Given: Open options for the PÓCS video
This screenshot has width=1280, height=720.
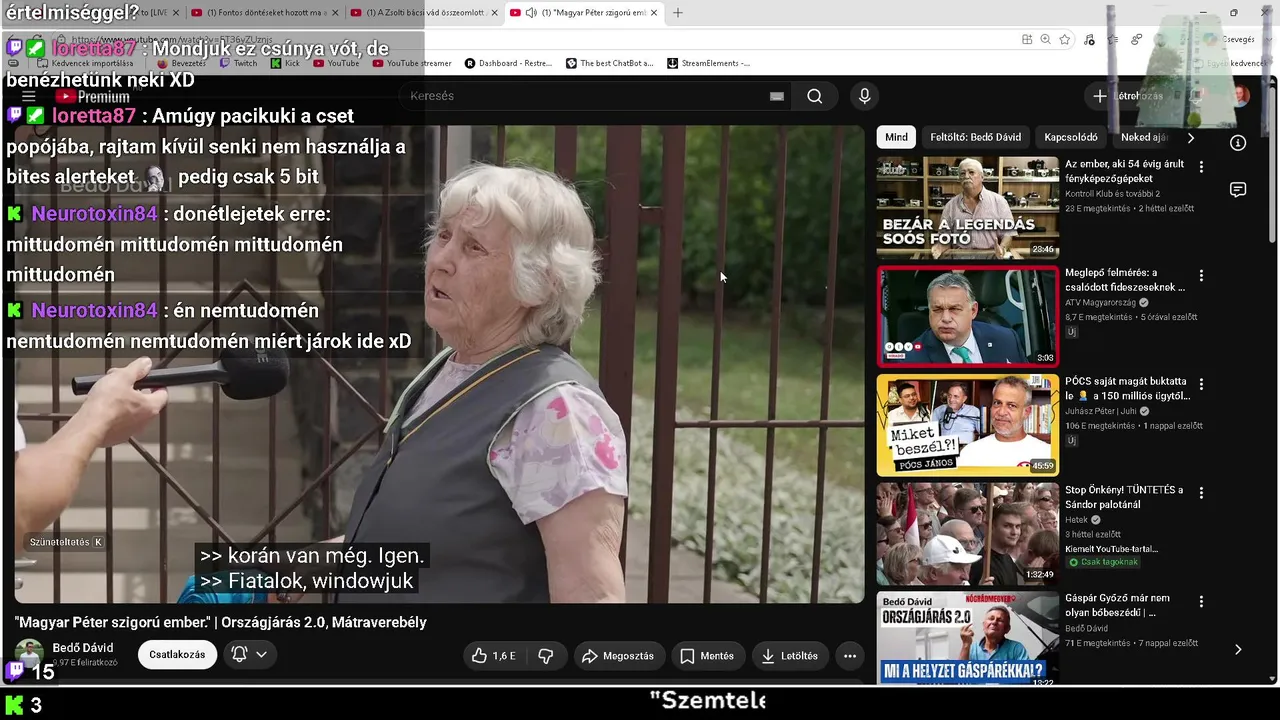Looking at the screenshot, I should (1201, 384).
